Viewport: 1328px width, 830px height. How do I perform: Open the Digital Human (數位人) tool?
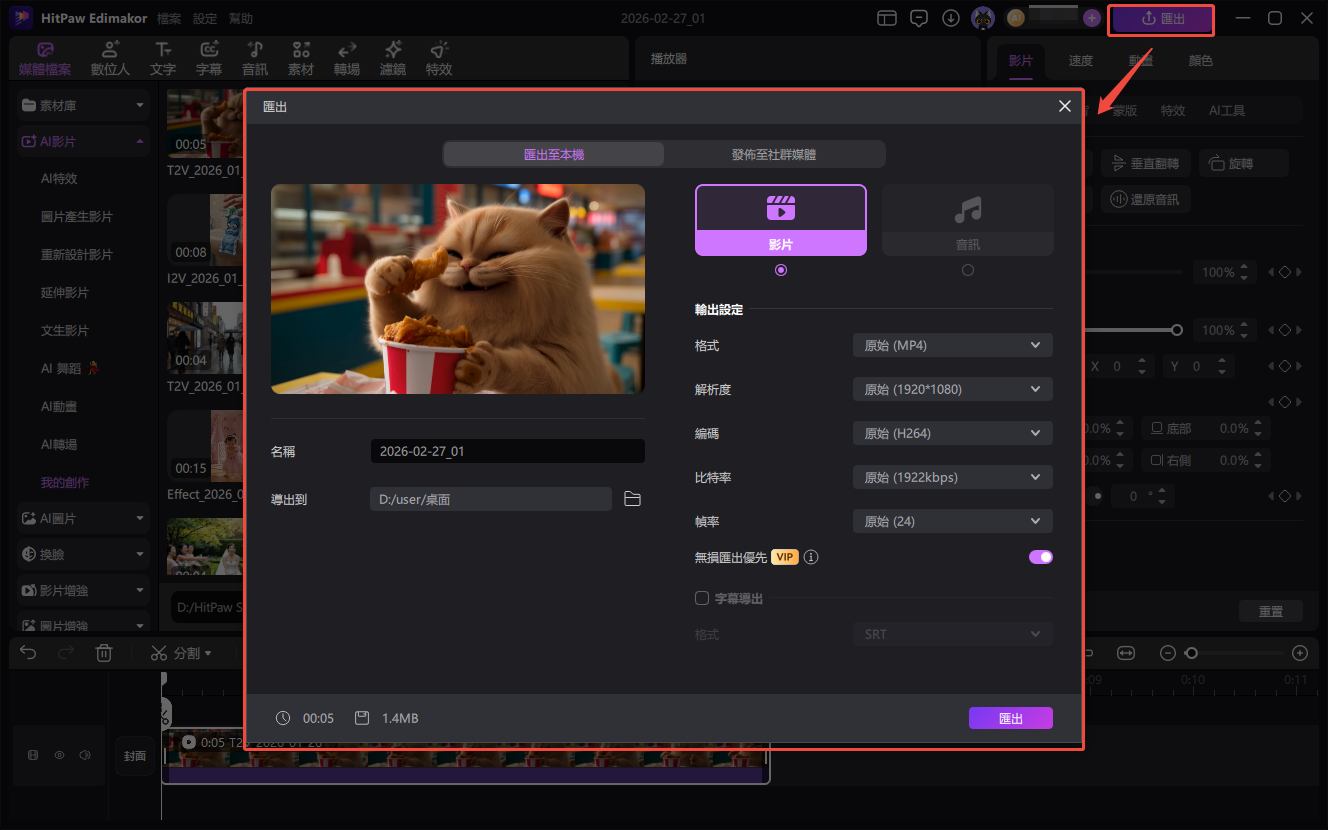(110, 59)
